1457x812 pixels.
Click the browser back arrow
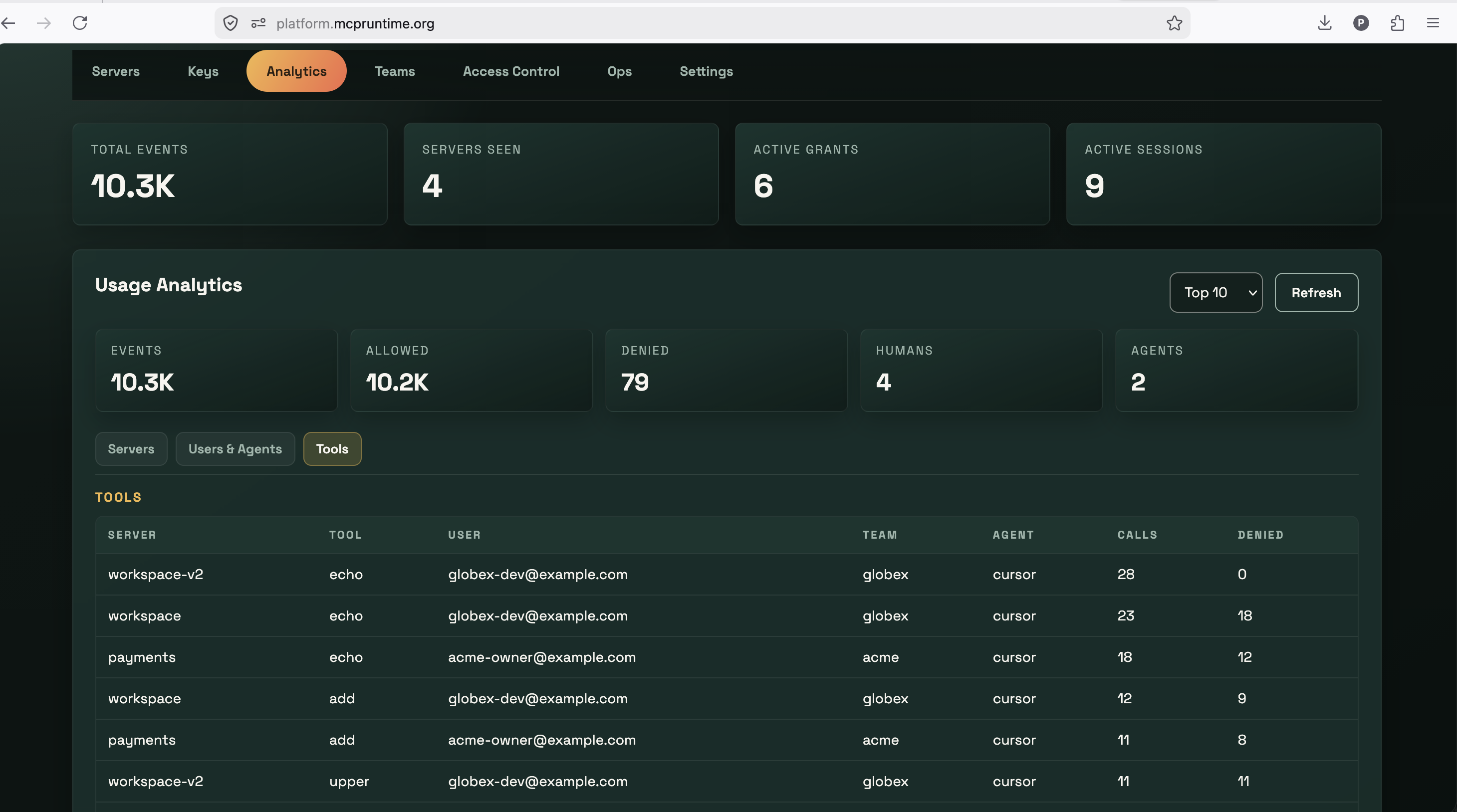tap(8, 23)
